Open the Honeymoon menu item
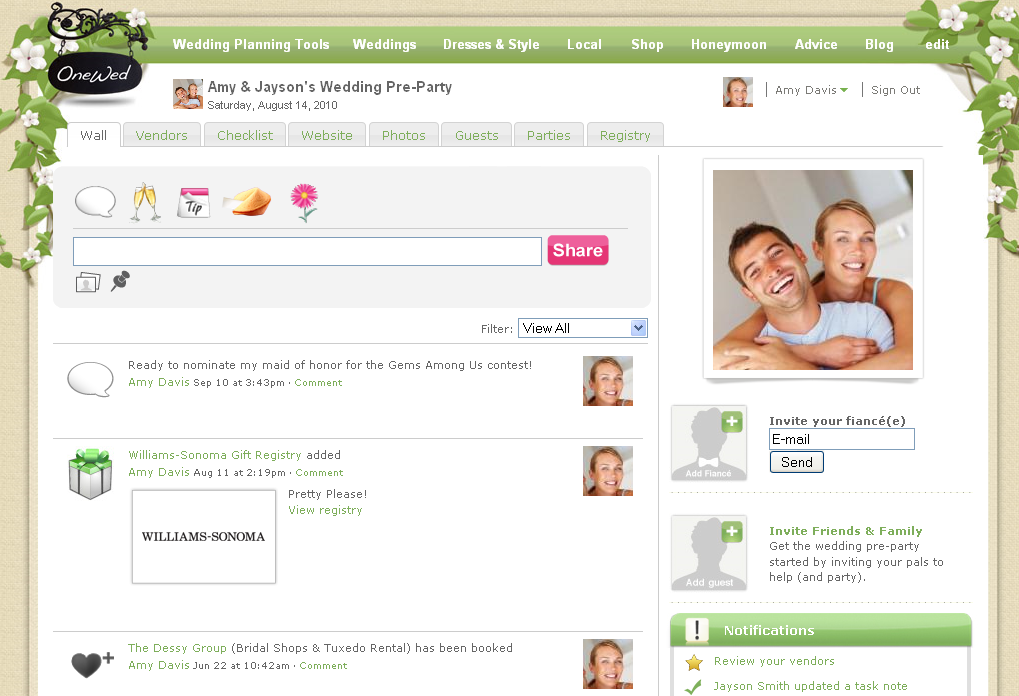1019x696 pixels. [x=729, y=44]
